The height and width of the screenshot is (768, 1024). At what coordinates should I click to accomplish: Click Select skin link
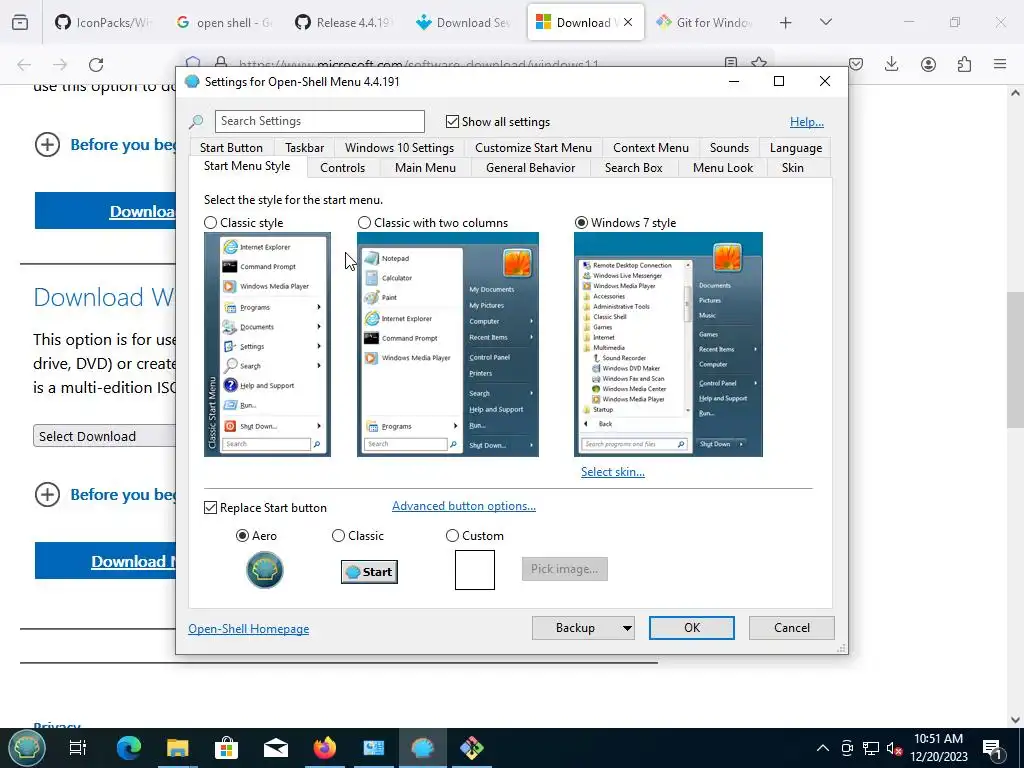point(613,472)
